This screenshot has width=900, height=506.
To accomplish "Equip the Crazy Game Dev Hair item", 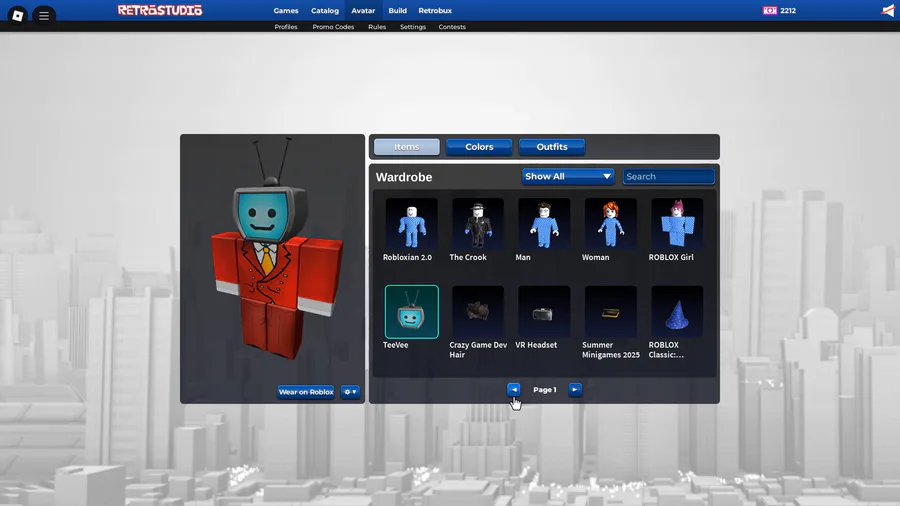I will point(478,312).
